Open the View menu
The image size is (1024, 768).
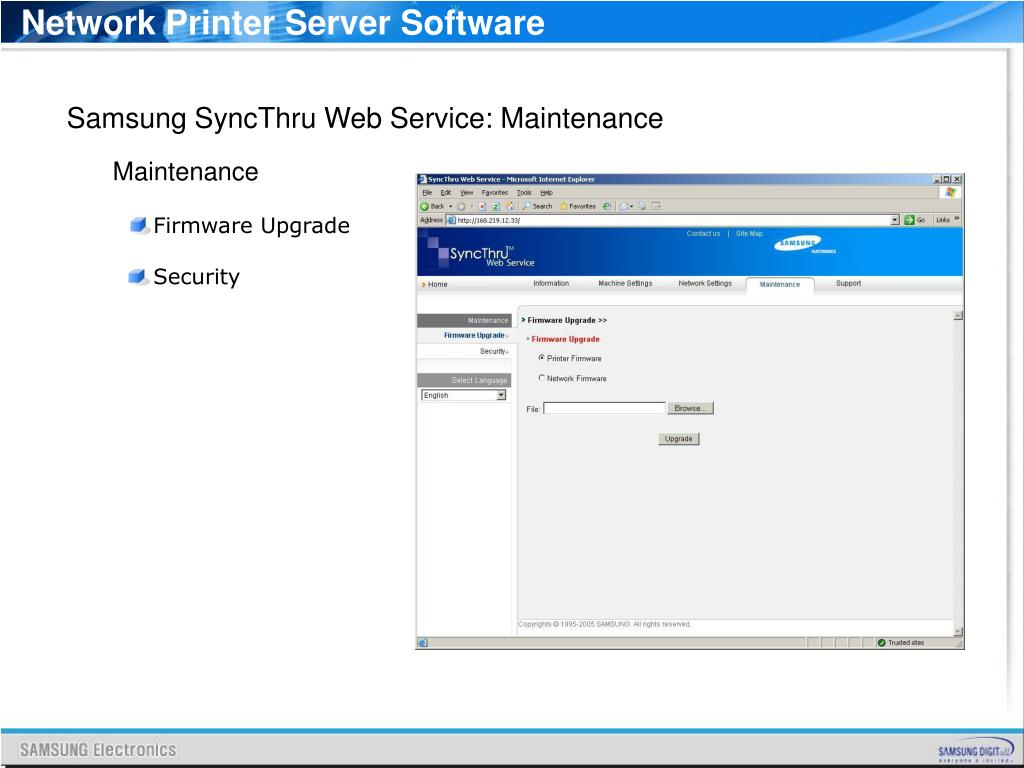click(466, 193)
